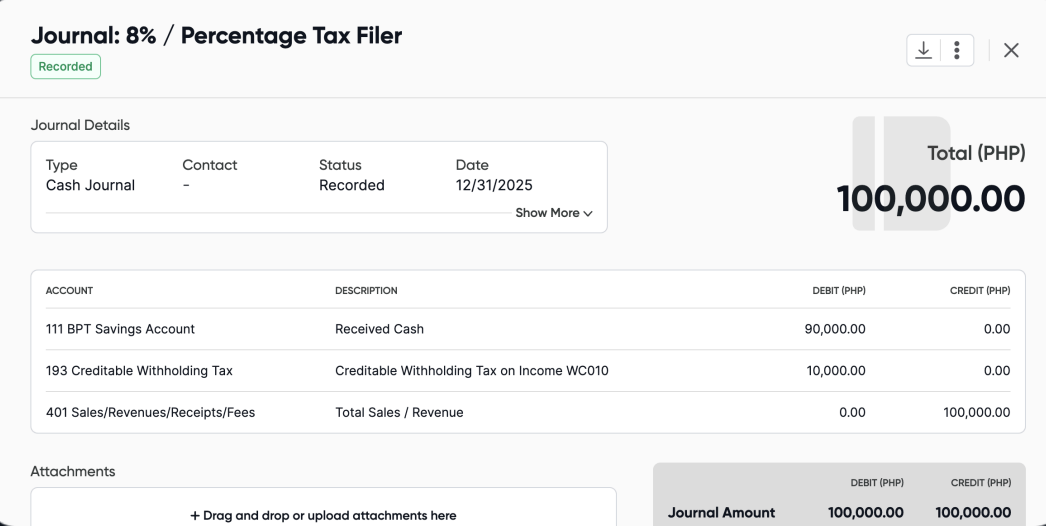Open the three-dot more options menu
1046x526 pixels.
[x=957, y=50]
